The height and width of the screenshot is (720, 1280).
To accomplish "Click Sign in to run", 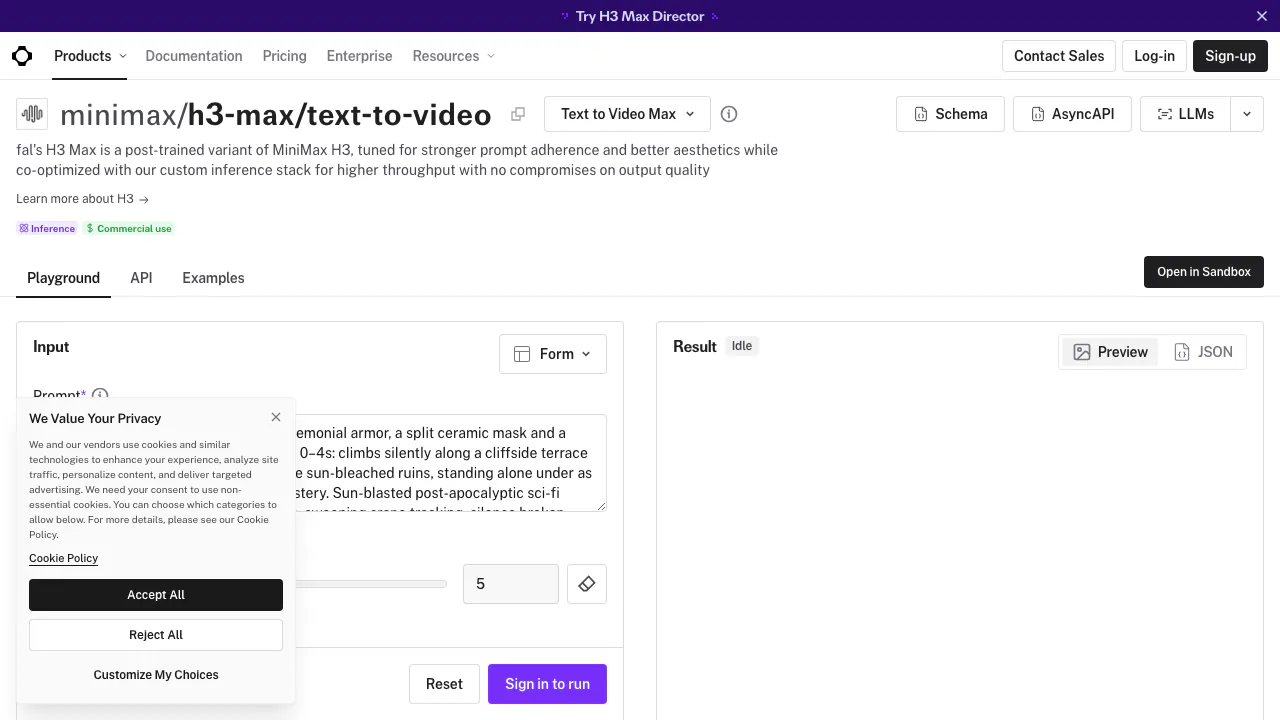I will tap(547, 684).
